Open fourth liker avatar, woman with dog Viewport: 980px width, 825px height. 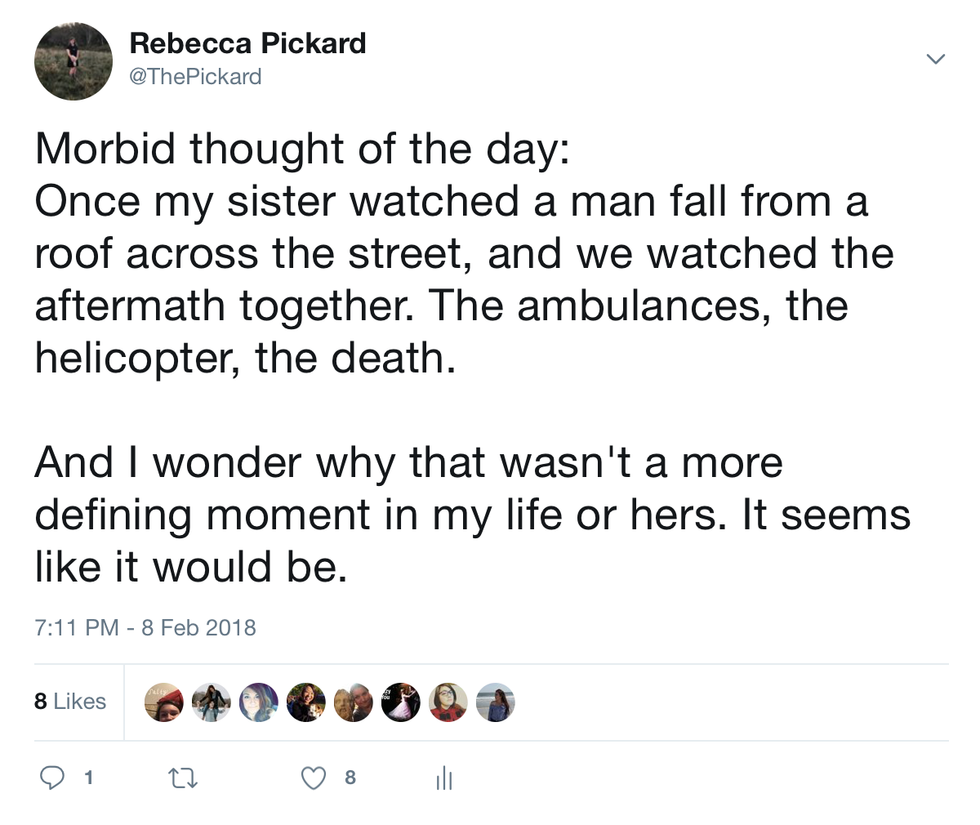tap(305, 702)
